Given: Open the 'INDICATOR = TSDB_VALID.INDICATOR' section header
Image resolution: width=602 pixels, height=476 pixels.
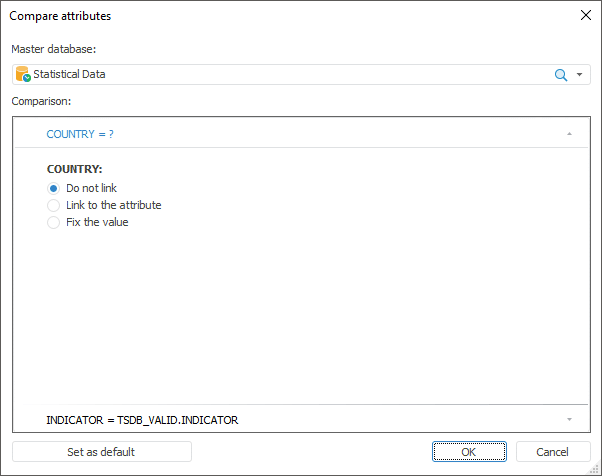Looking at the screenshot, I should [x=142, y=420].
